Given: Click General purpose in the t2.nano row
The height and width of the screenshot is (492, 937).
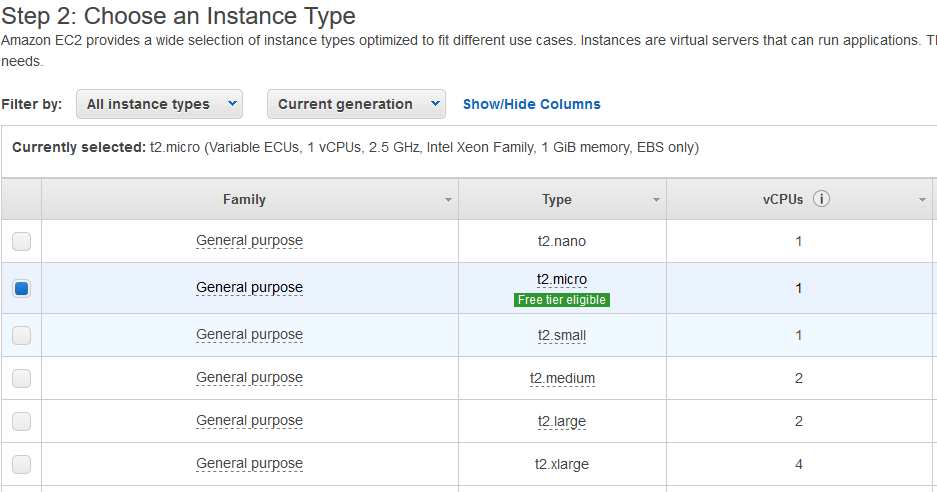Looking at the screenshot, I should 249,241.
